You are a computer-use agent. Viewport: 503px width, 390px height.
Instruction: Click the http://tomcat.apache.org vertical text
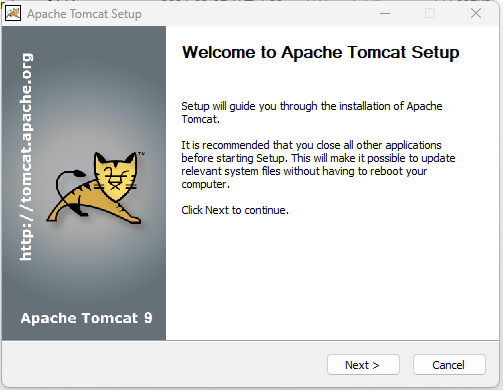pos(26,156)
